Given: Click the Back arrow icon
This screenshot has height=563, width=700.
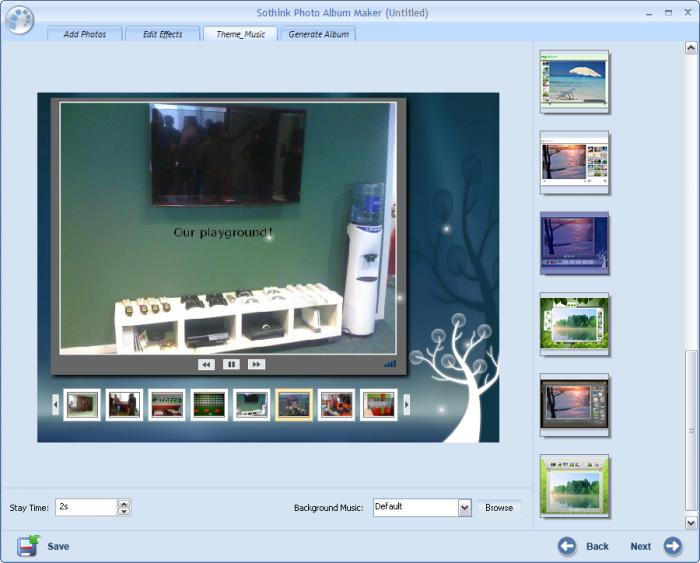Looking at the screenshot, I should coord(567,546).
